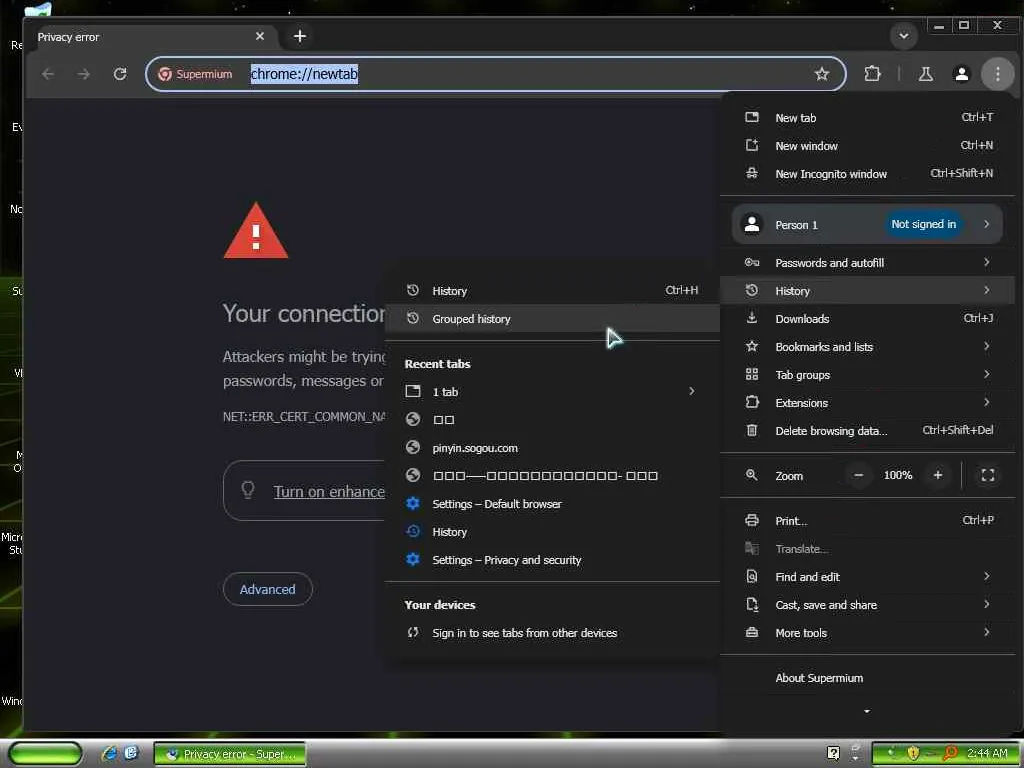Expand Cast, save and share submenu
This screenshot has width=1024, height=768.
868,605
